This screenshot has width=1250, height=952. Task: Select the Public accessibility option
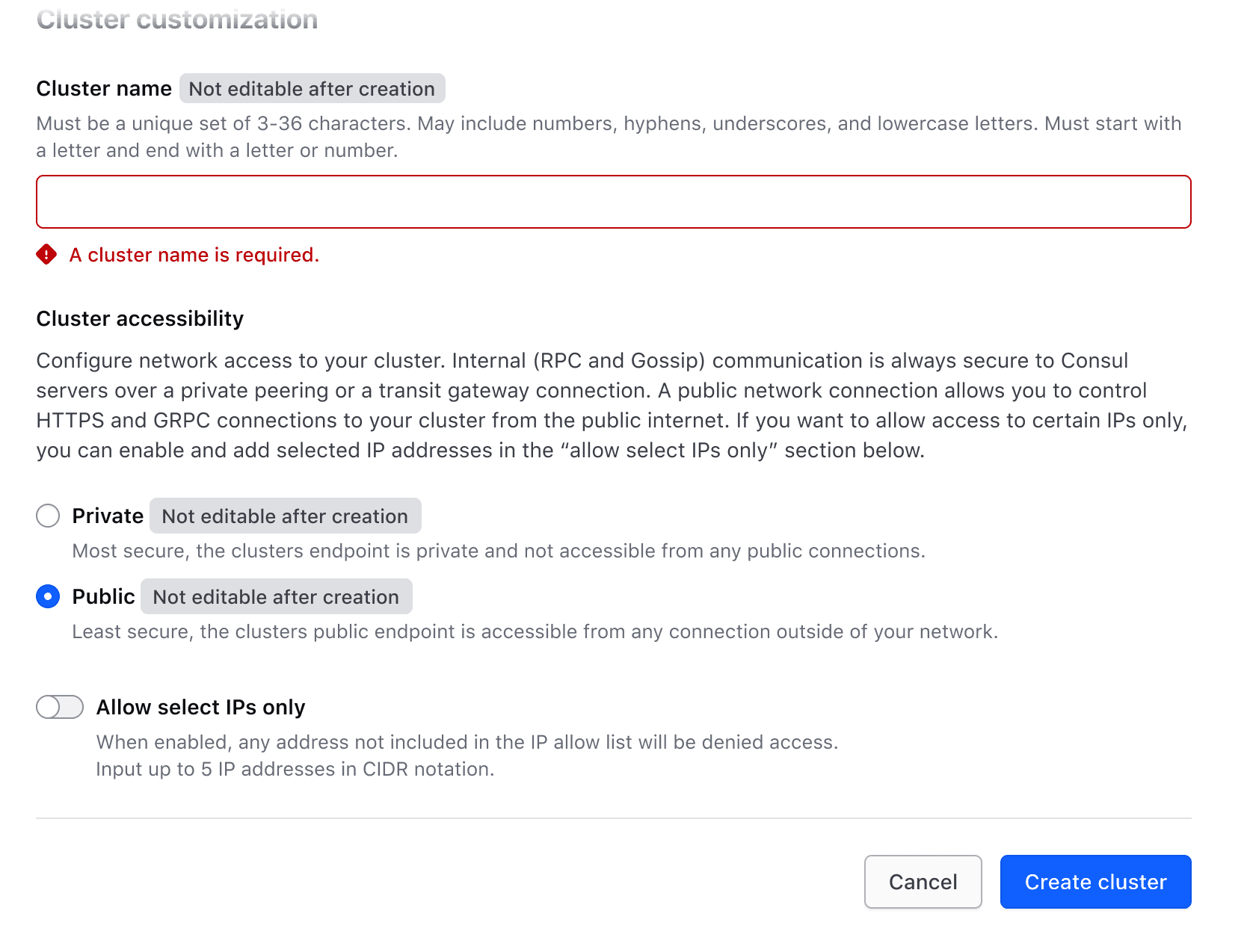point(47,596)
